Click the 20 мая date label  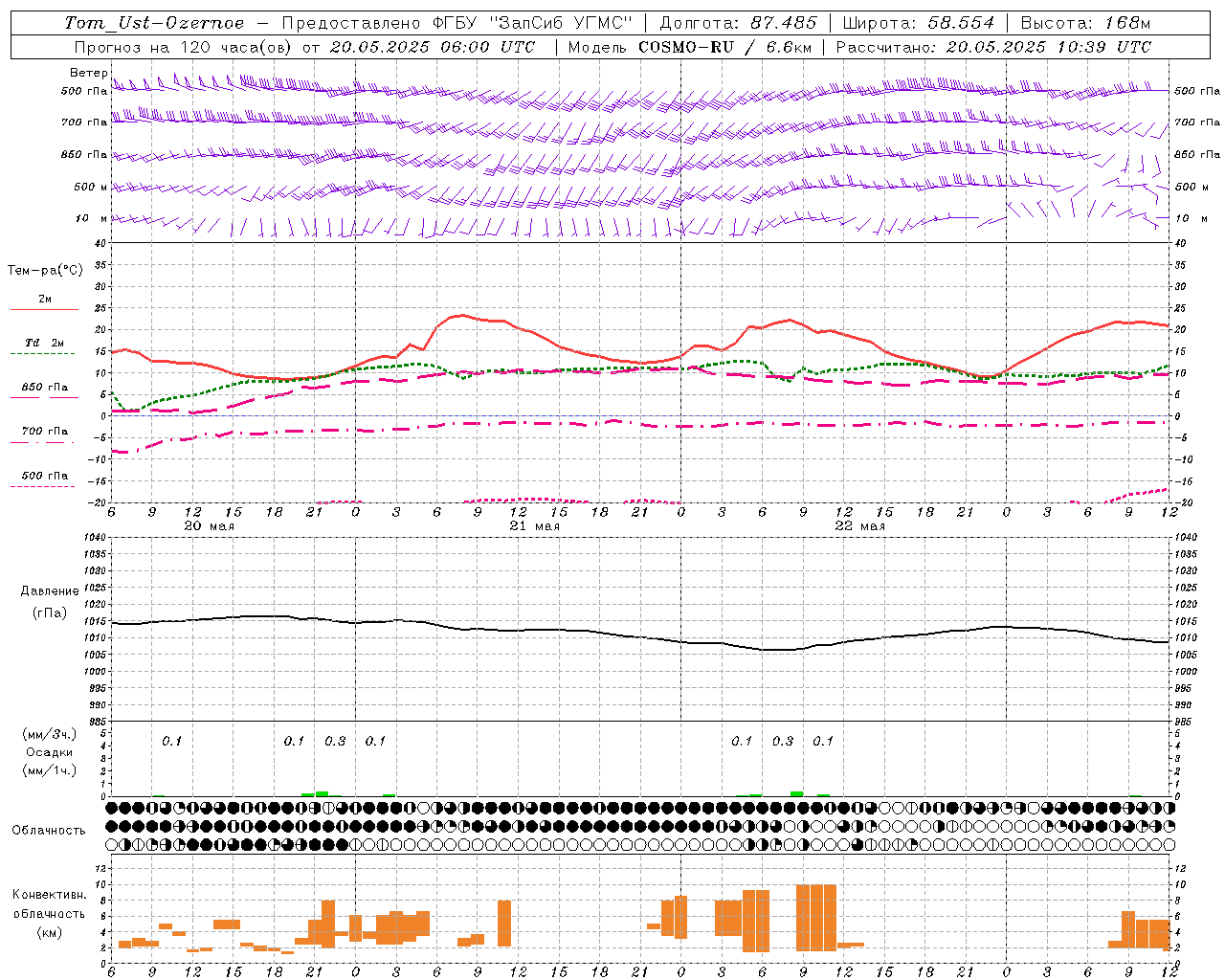tap(209, 526)
